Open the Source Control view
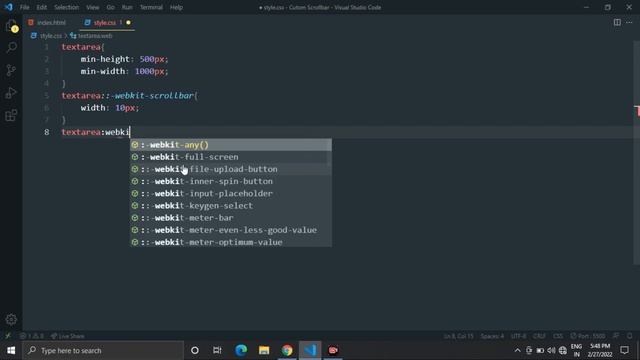This screenshot has height=360, width=640. tap(11, 70)
